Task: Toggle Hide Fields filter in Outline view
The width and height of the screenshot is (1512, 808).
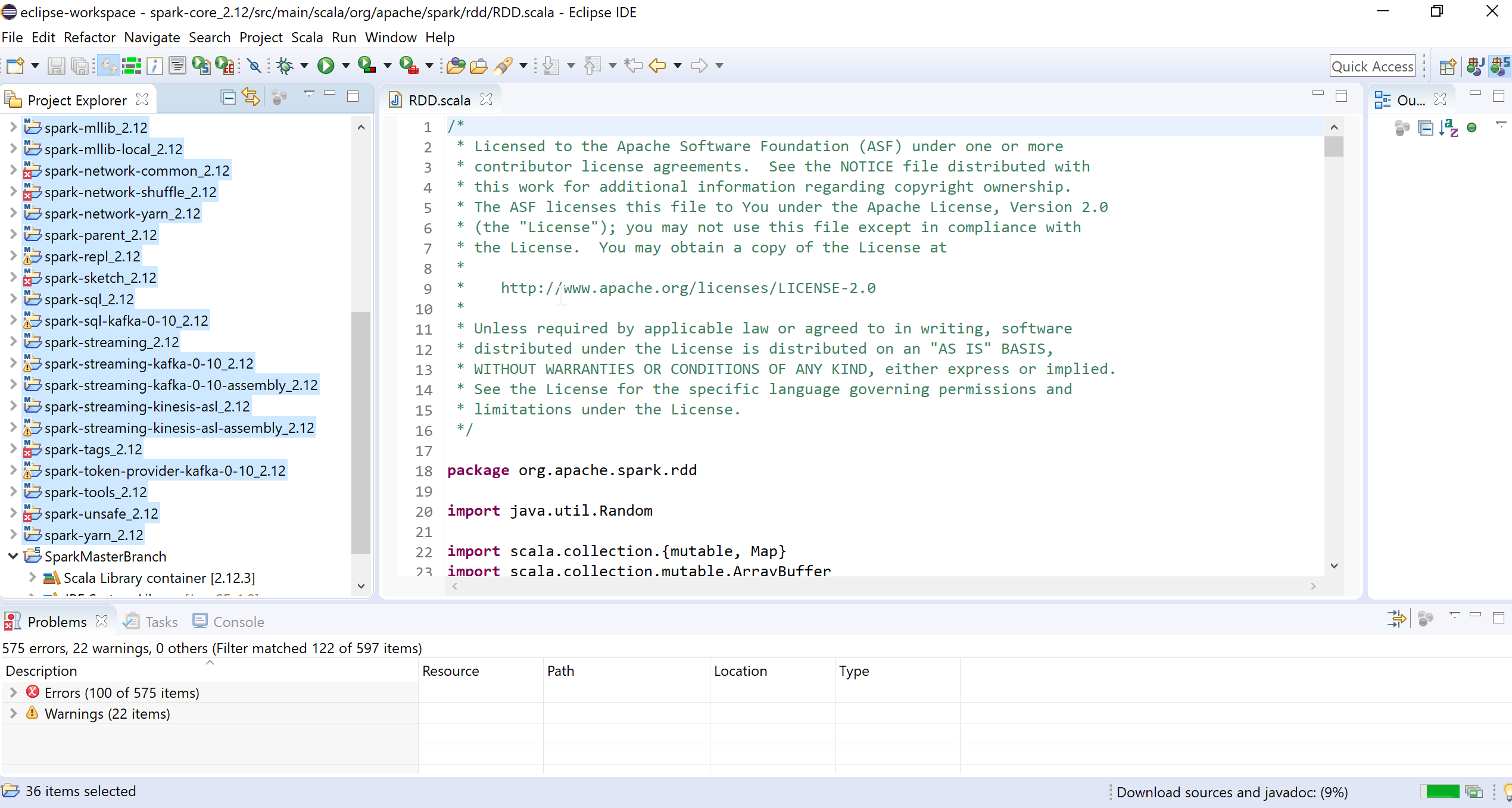Action: pos(1472,128)
